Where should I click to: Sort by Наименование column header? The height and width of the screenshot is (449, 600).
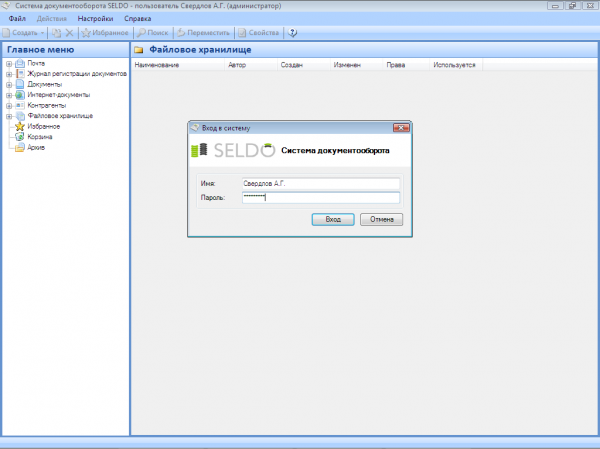(178, 65)
